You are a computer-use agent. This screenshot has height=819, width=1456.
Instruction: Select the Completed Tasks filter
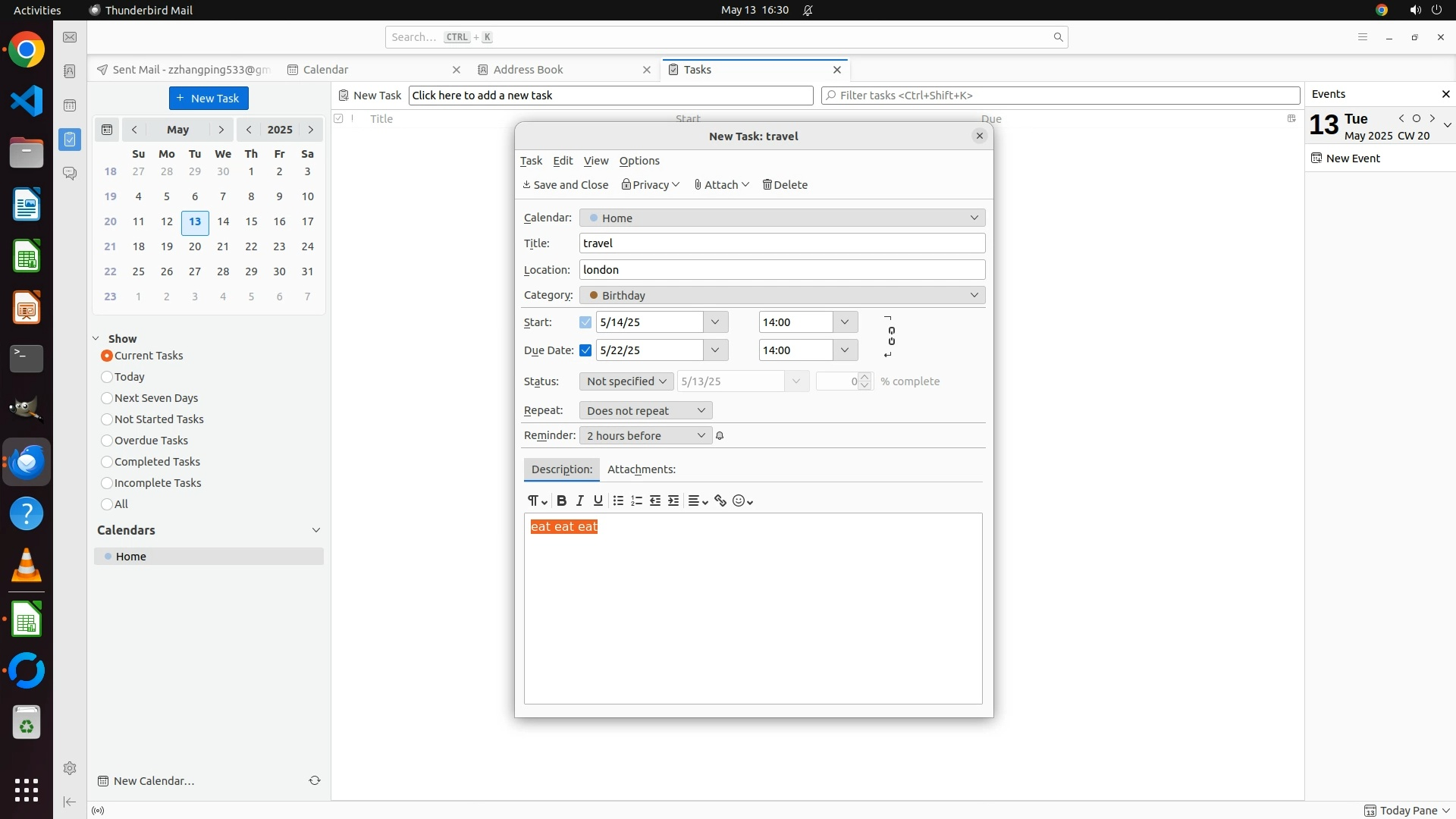[x=107, y=462]
